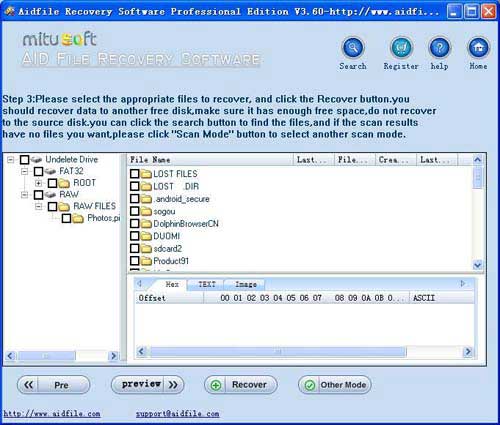The width and height of the screenshot is (500, 425).
Task: Click the preview button
Action: 147,385
